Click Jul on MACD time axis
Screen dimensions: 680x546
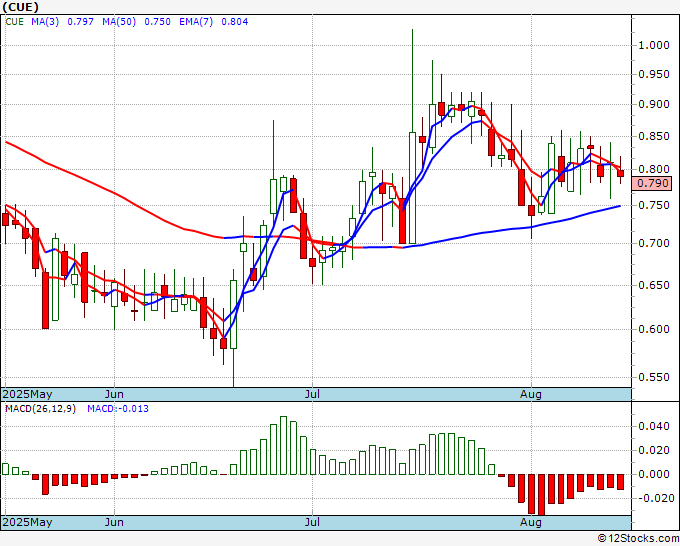(x=312, y=522)
